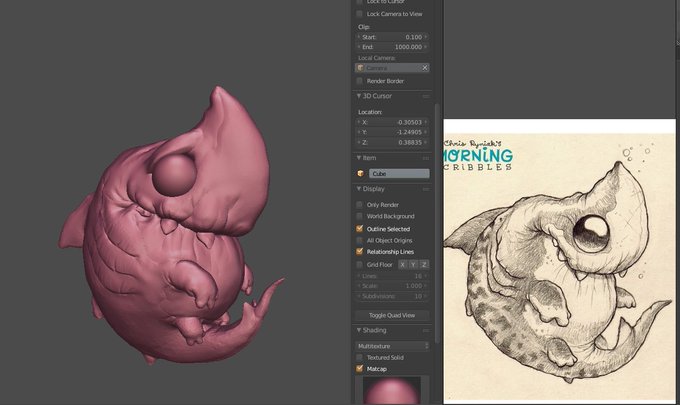Enable the Render Border checkbox
Screen dimensions: 680x405
(x=359, y=81)
